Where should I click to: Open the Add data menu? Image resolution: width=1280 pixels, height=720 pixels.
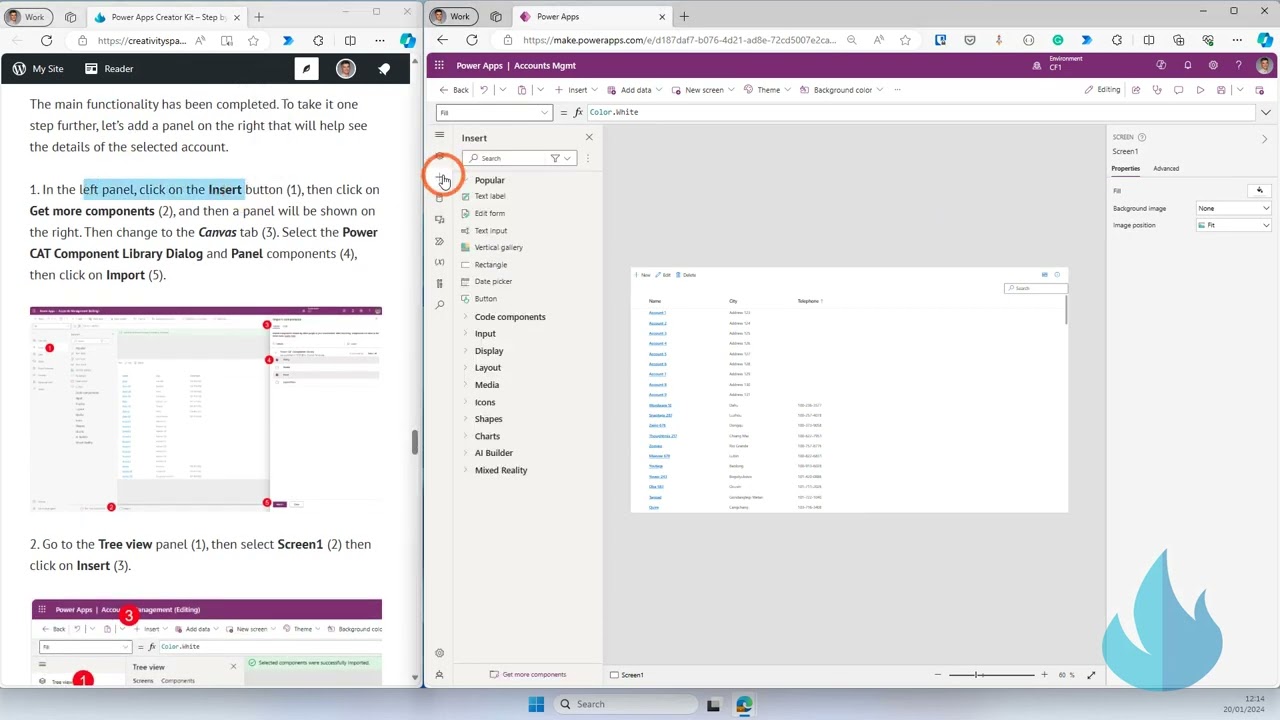(x=636, y=90)
